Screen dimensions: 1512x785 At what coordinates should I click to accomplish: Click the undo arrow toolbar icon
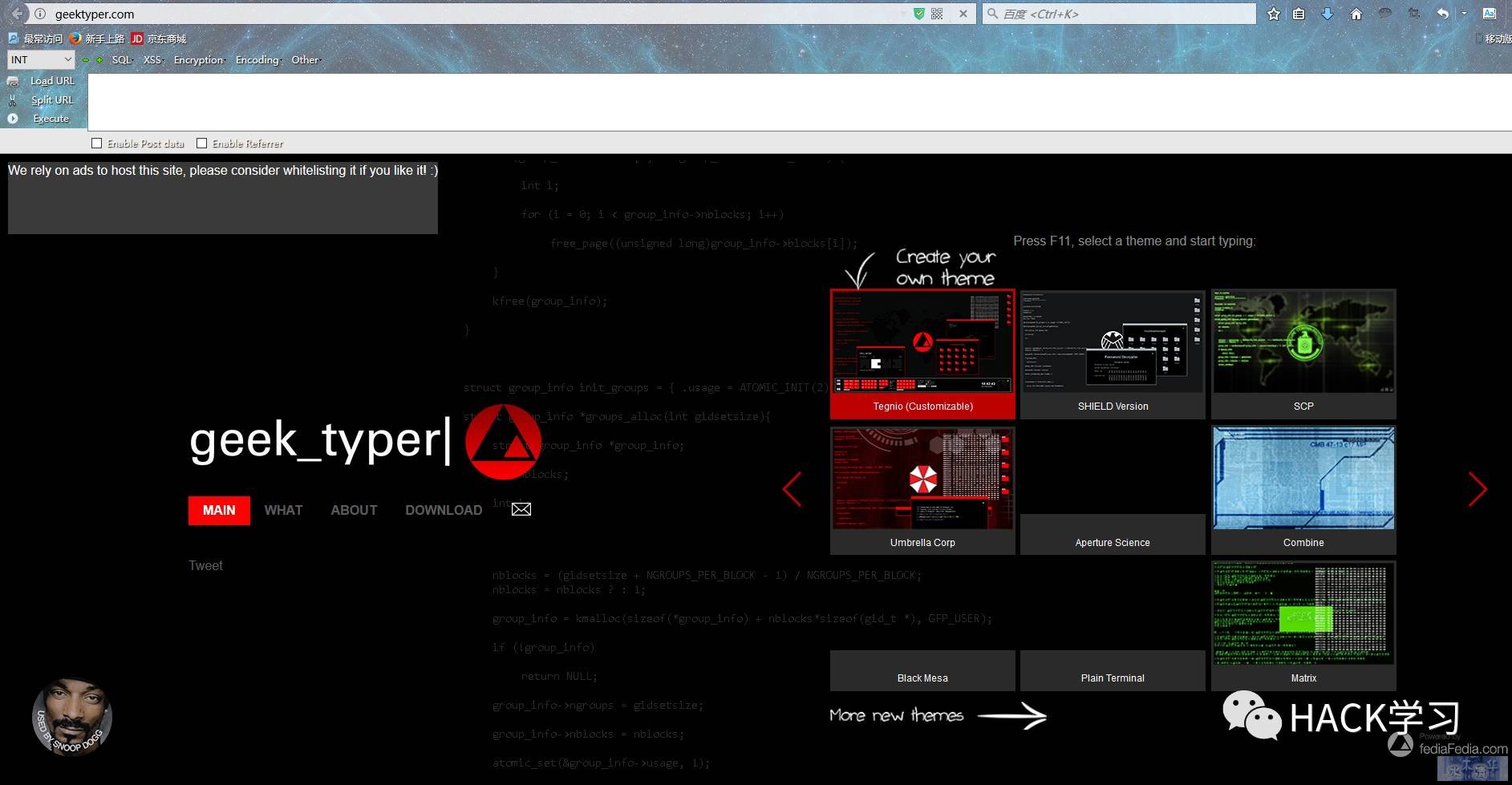pos(1443,14)
